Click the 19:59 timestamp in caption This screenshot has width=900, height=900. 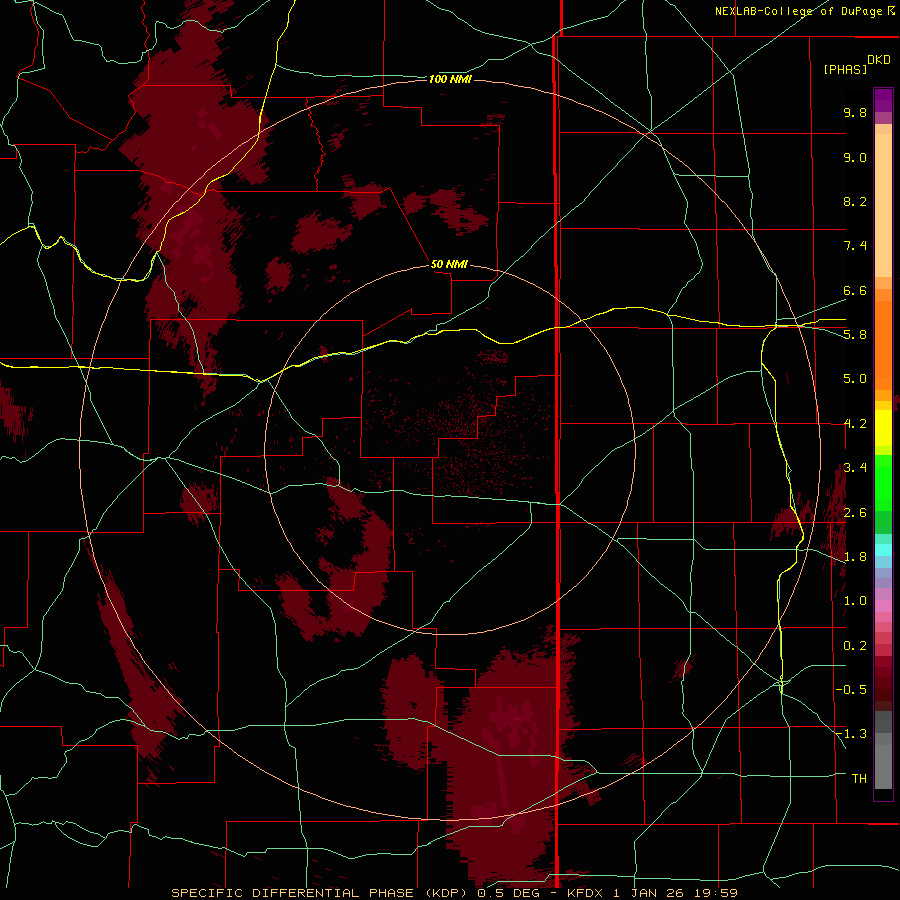tap(717, 893)
